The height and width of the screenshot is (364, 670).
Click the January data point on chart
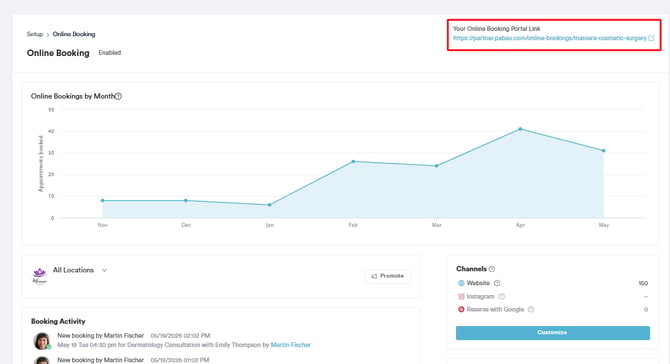(x=269, y=205)
